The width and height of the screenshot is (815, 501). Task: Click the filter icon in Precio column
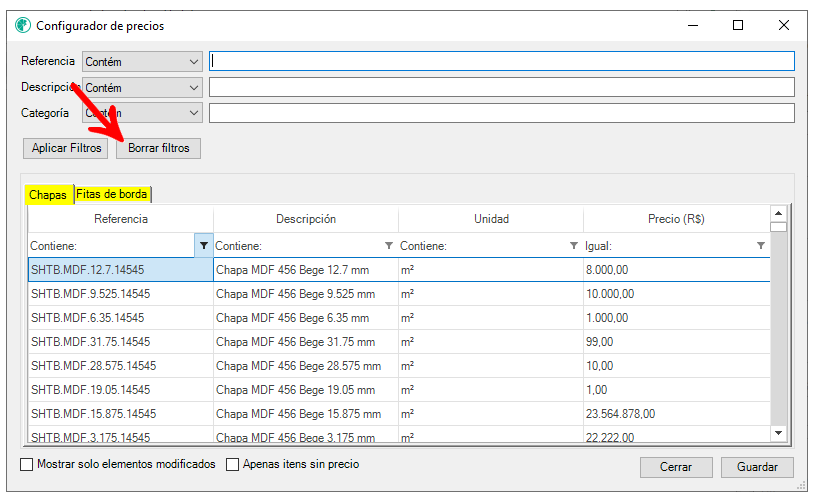pos(760,245)
